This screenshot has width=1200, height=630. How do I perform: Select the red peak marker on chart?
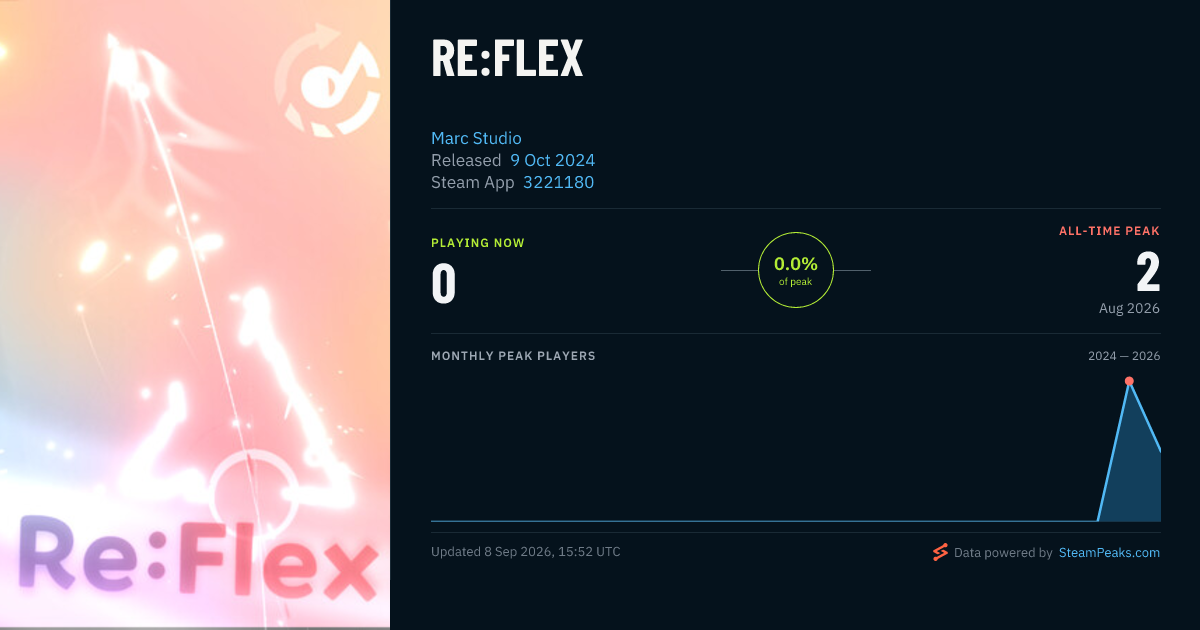point(1129,381)
